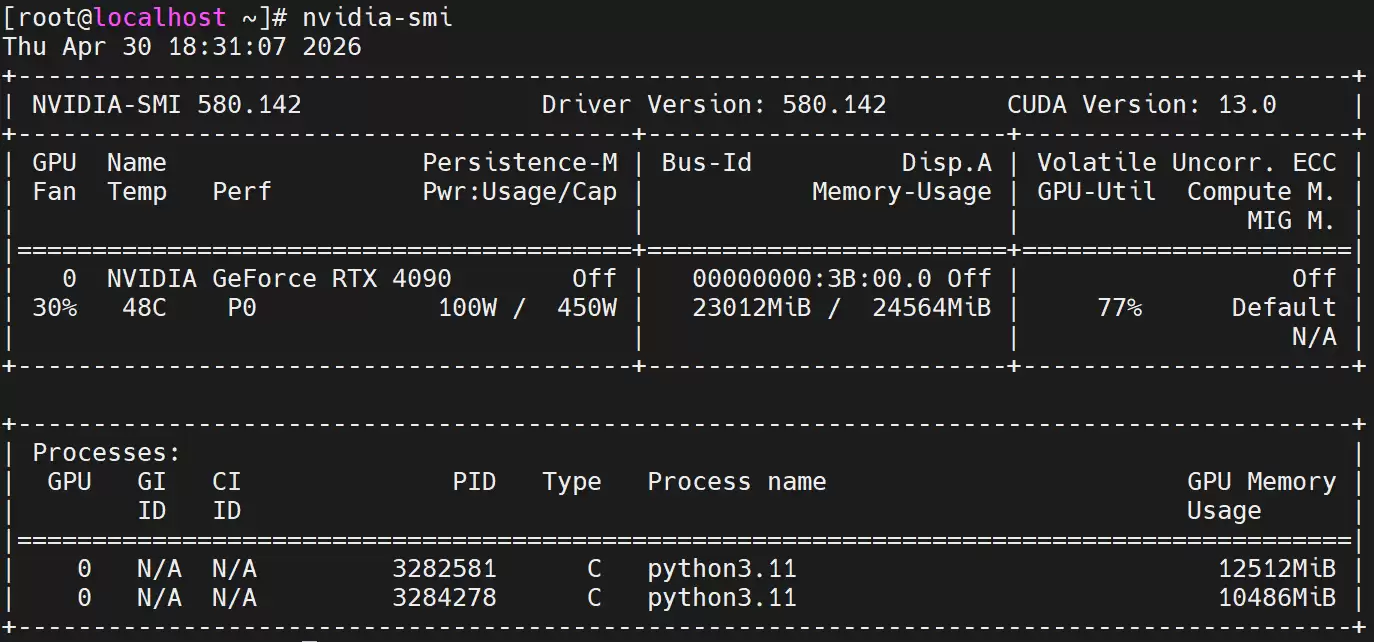Viewport: 1374px width, 642px height.
Task: Select bus ID 00000000:3B:00.0
Action: click(x=812, y=279)
